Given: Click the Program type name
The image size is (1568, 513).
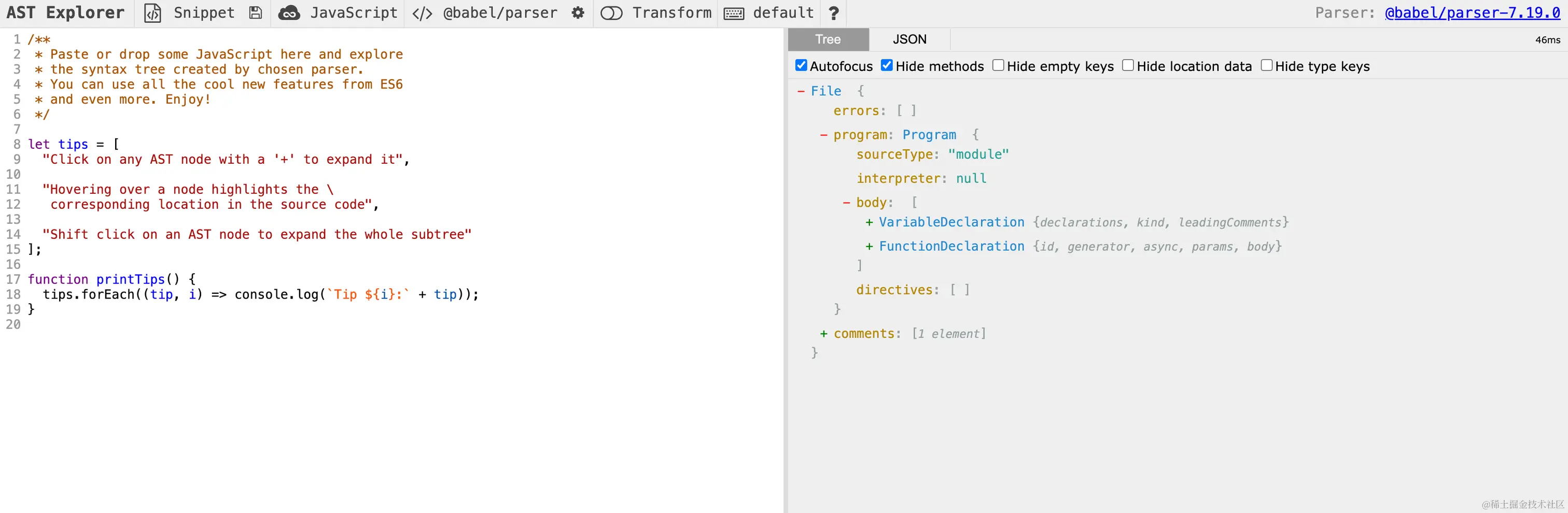Looking at the screenshot, I should point(929,135).
